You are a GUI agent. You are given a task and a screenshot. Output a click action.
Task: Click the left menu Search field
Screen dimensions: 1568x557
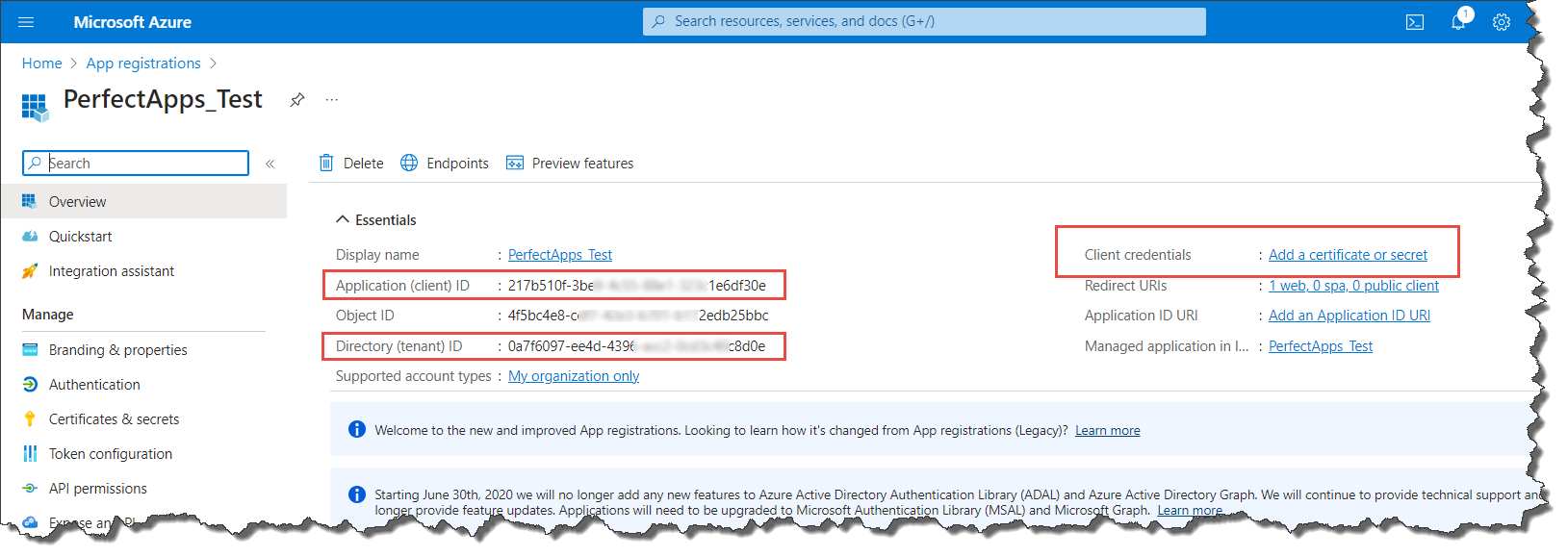[136, 163]
